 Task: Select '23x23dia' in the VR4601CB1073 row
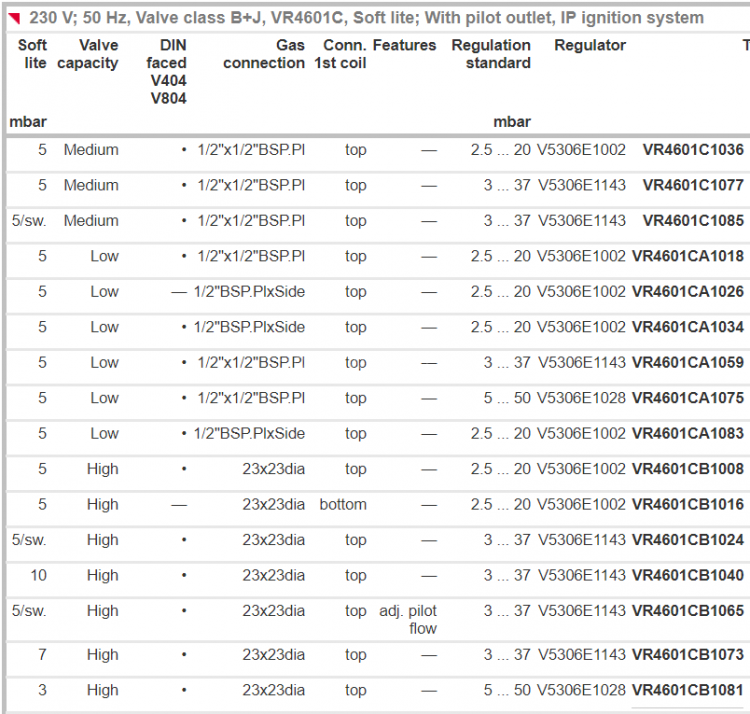point(273,654)
